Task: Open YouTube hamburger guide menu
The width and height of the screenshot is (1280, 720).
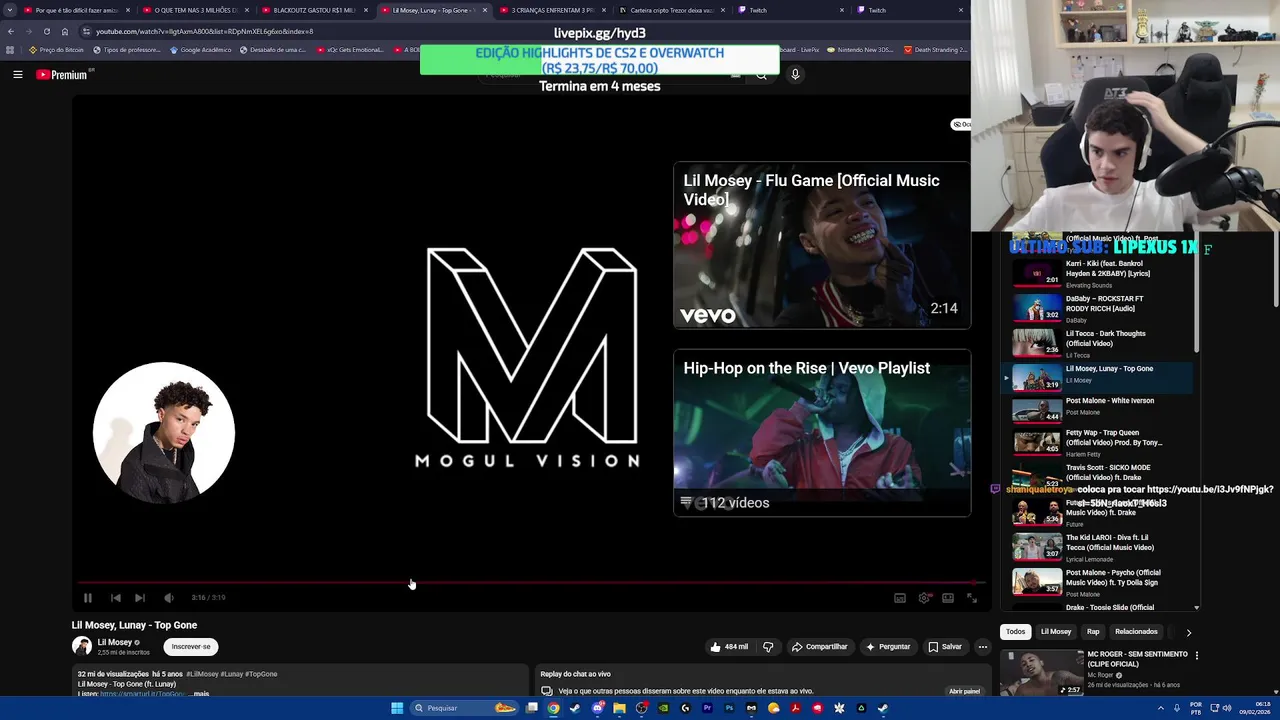Action: [x=18, y=74]
